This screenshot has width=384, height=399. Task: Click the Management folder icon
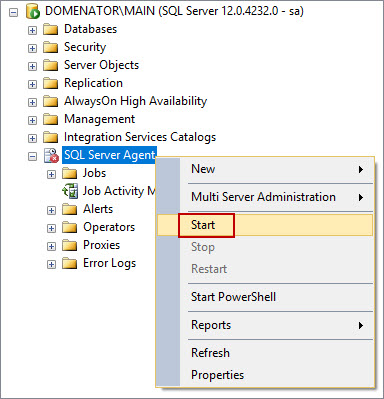[x=51, y=119]
